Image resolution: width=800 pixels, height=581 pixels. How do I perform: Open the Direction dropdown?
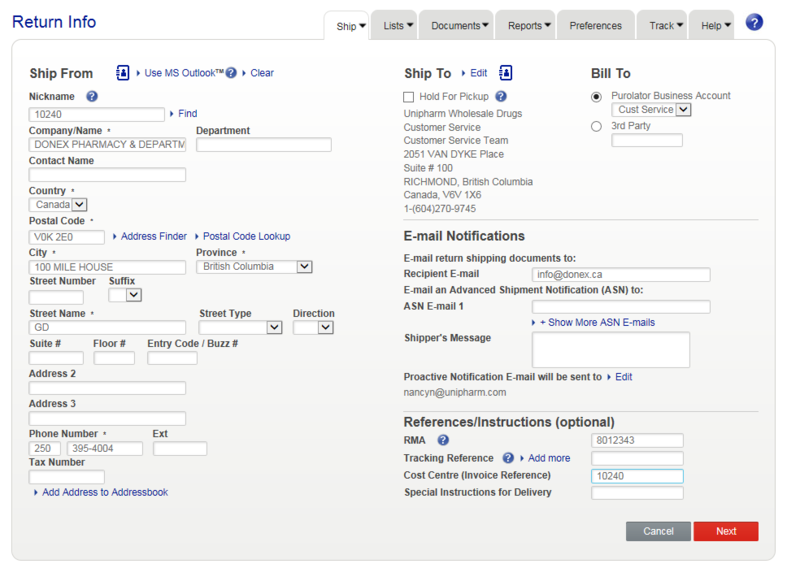pos(313,327)
